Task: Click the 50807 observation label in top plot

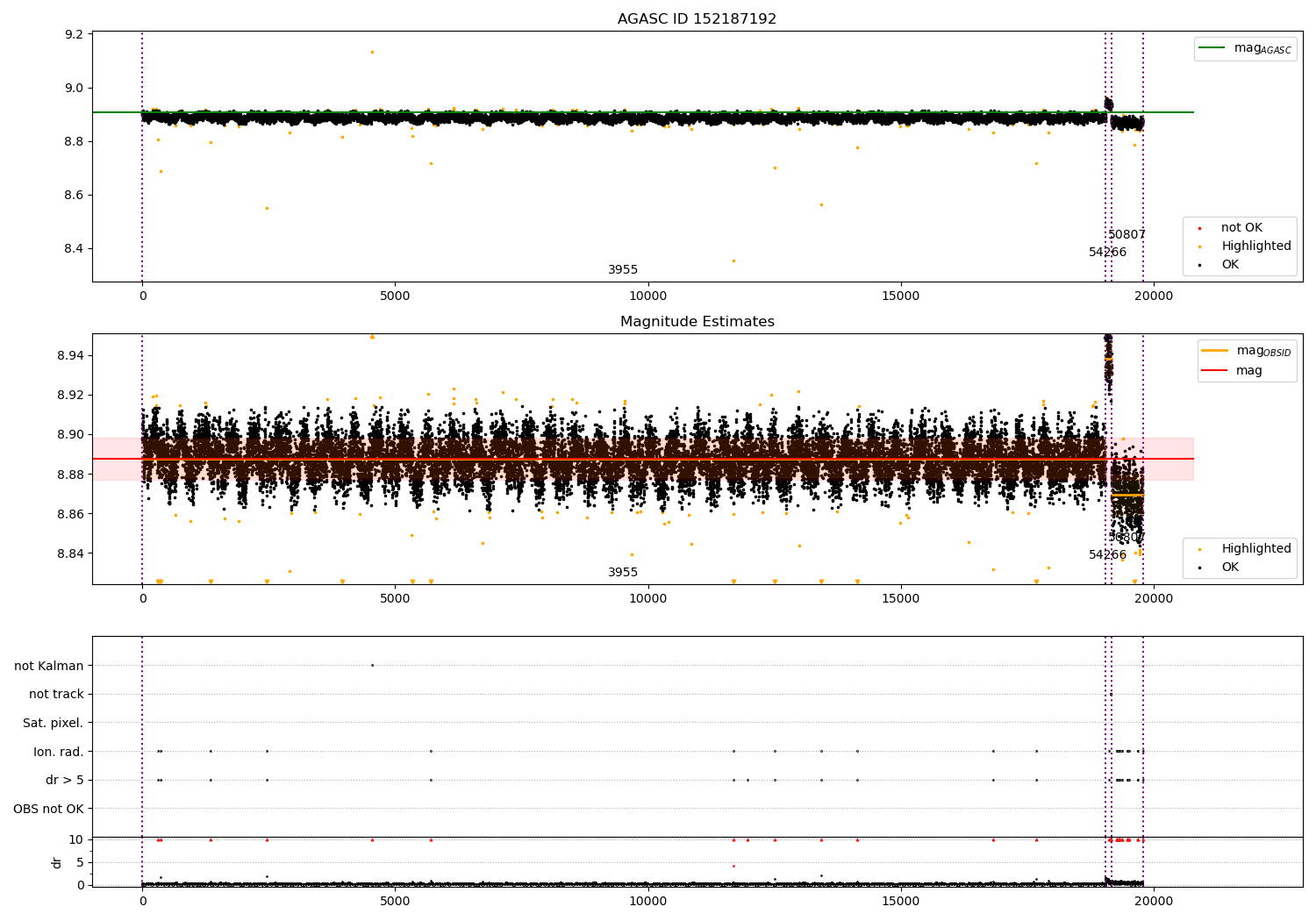Action: coord(1126,235)
